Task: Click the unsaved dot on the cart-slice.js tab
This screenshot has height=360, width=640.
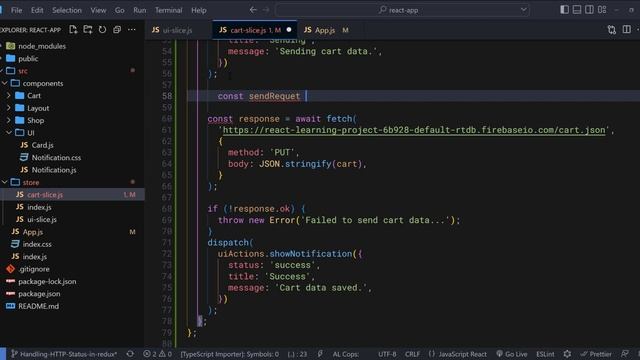Action: click(289, 30)
